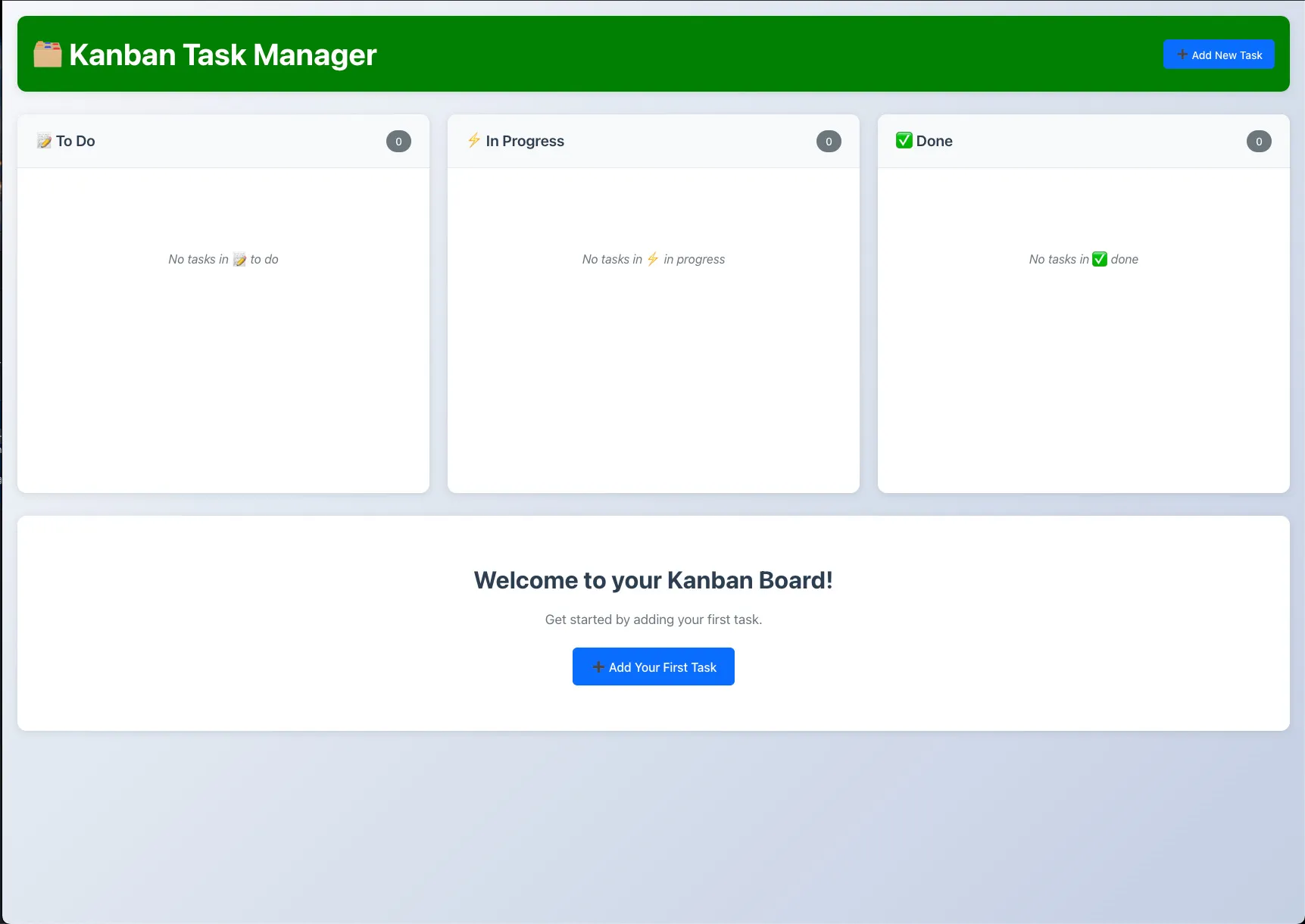Select the In Progress column heading
The image size is (1305, 924).
click(x=525, y=141)
